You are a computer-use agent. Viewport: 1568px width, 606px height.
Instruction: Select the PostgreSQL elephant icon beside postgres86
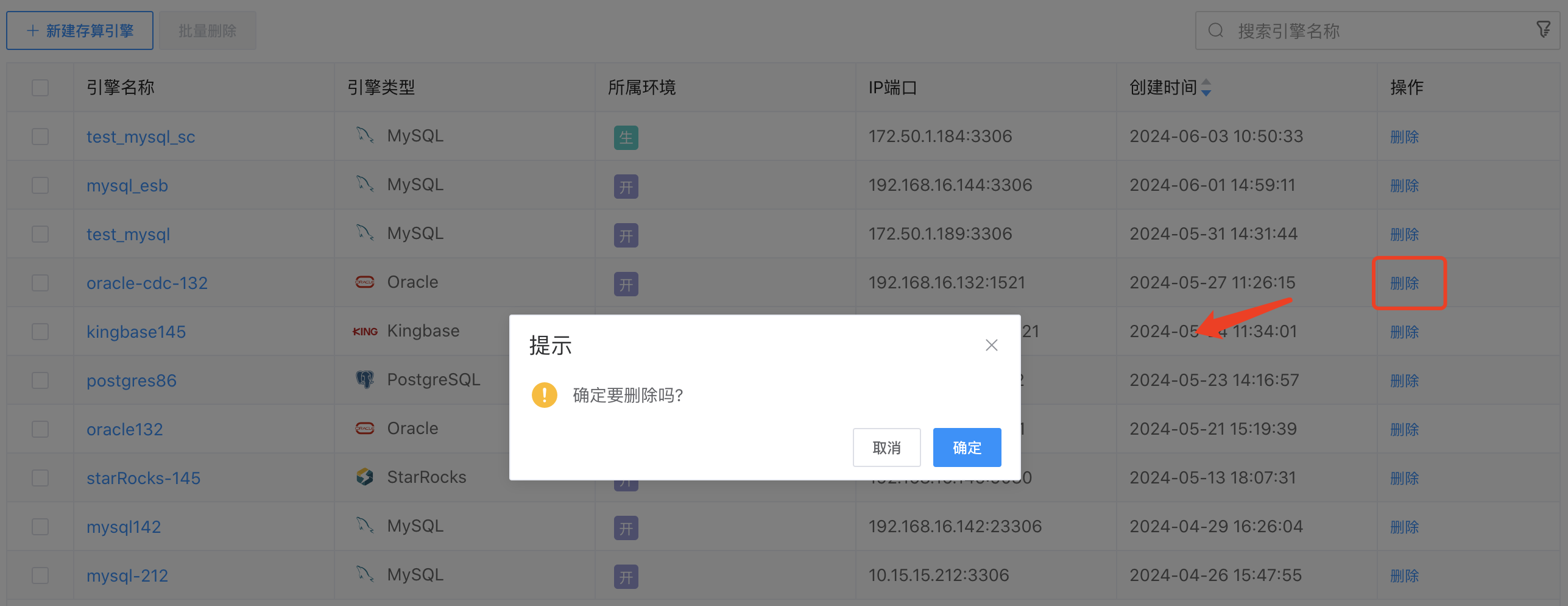pyautogui.click(x=365, y=379)
